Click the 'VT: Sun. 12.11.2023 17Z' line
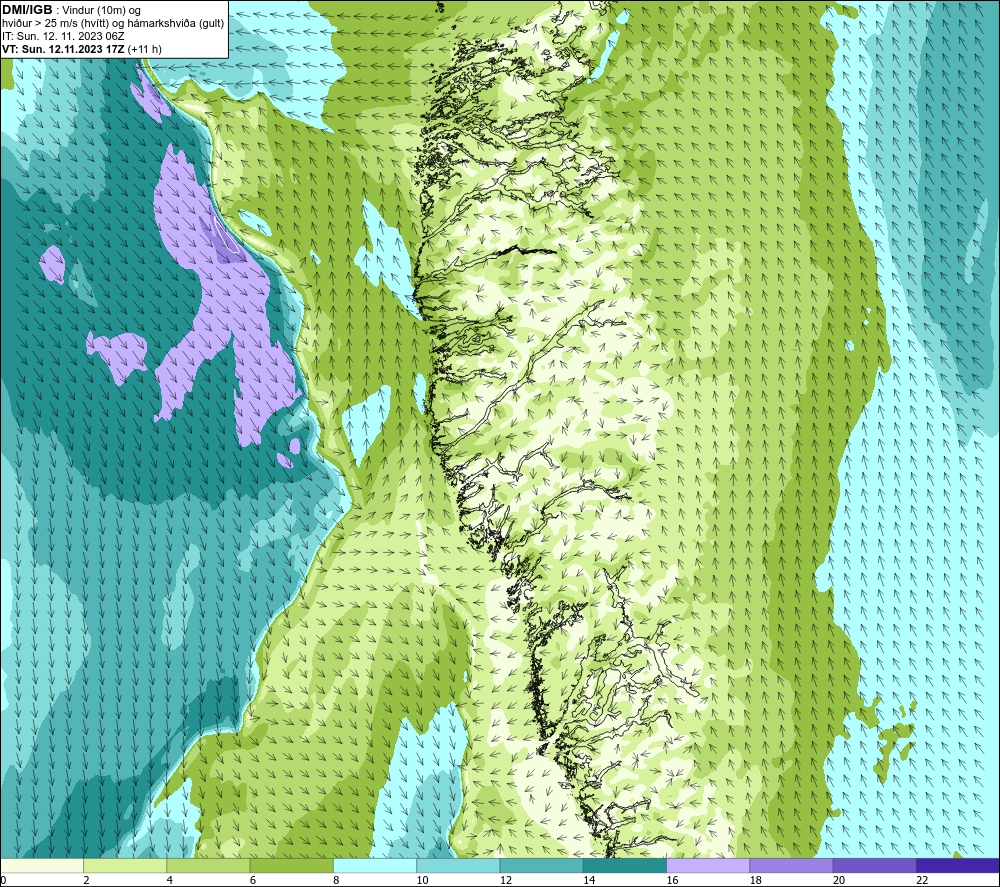 (x=63, y=49)
